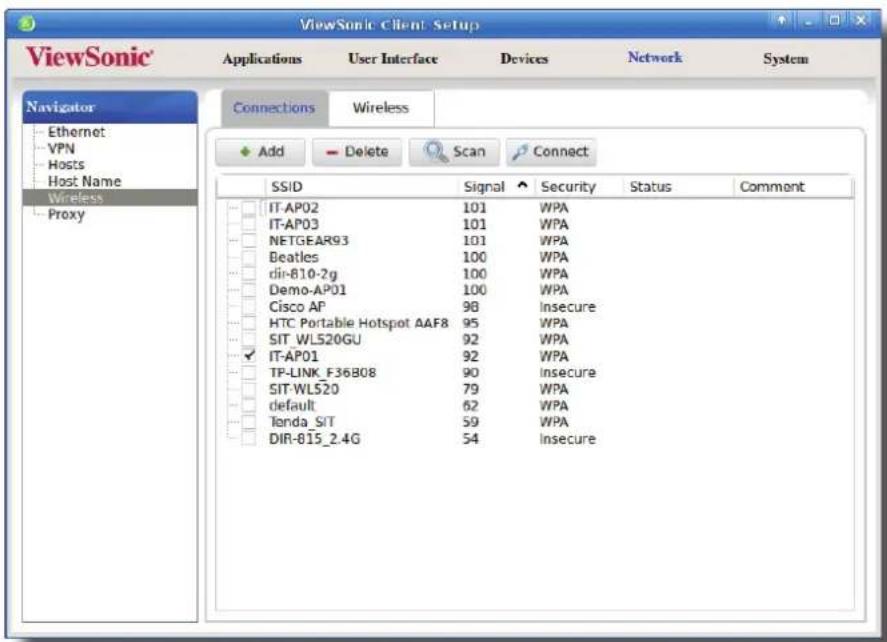The image size is (887, 642).
Task: Sort by the Signal column header
Action: pos(496,187)
